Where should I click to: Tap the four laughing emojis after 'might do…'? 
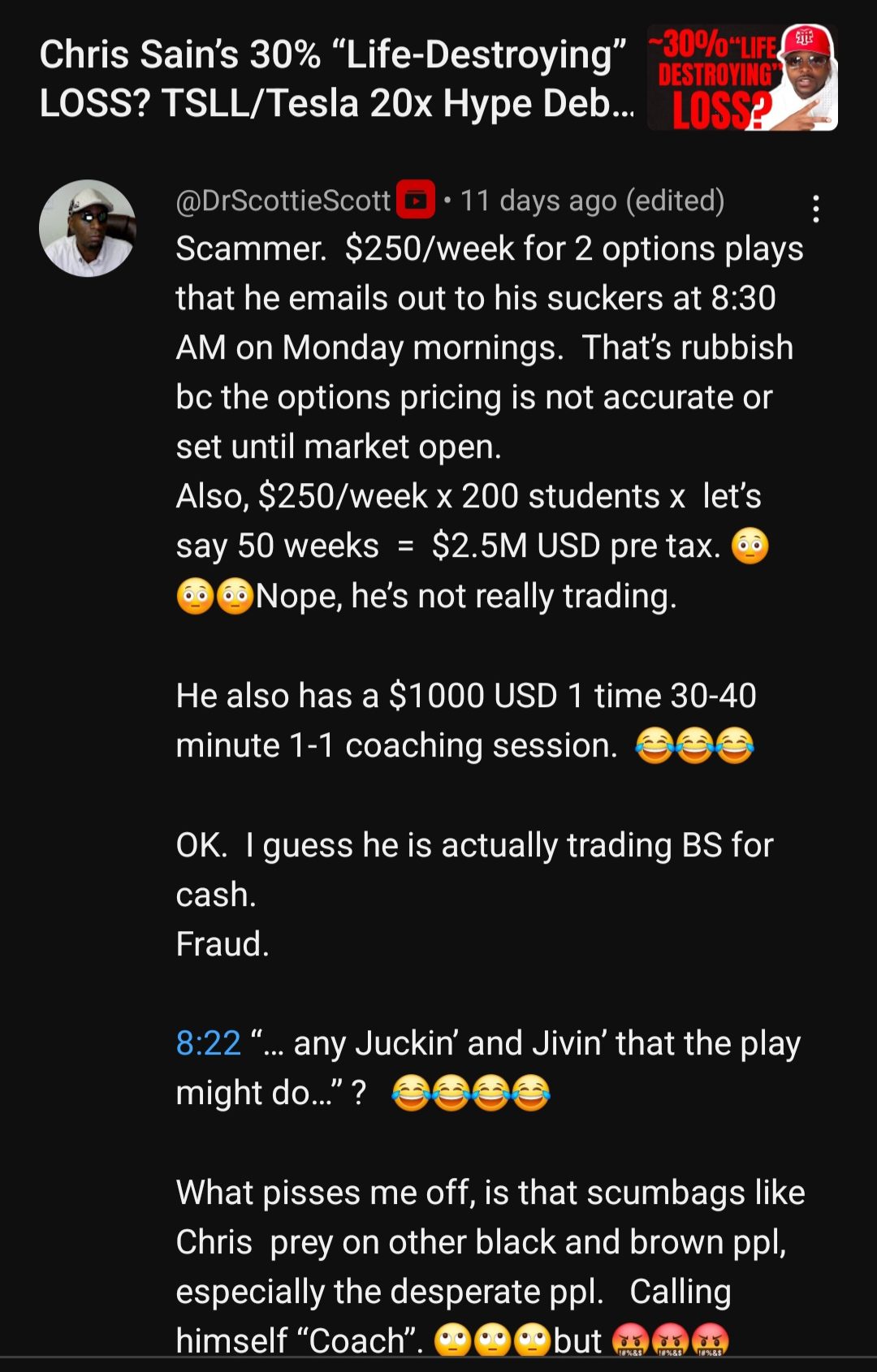point(471,1094)
